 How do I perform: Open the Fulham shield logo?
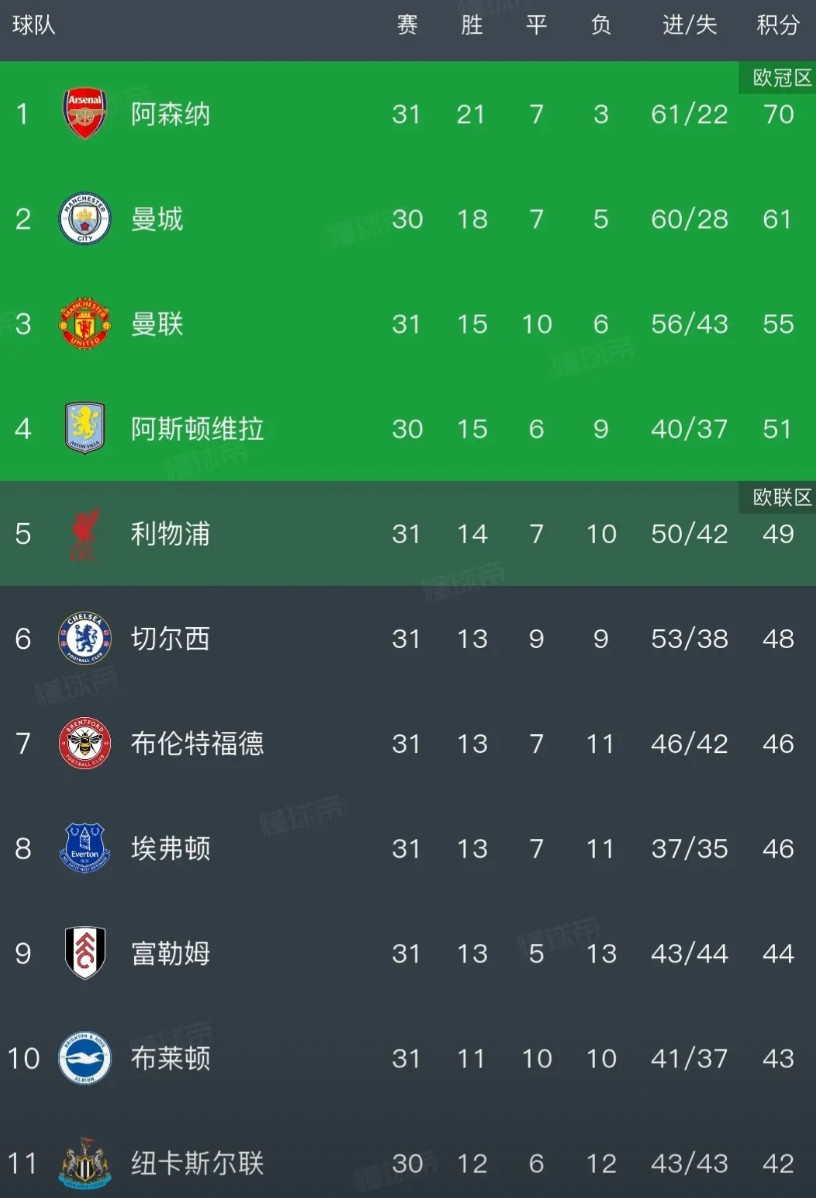85,954
